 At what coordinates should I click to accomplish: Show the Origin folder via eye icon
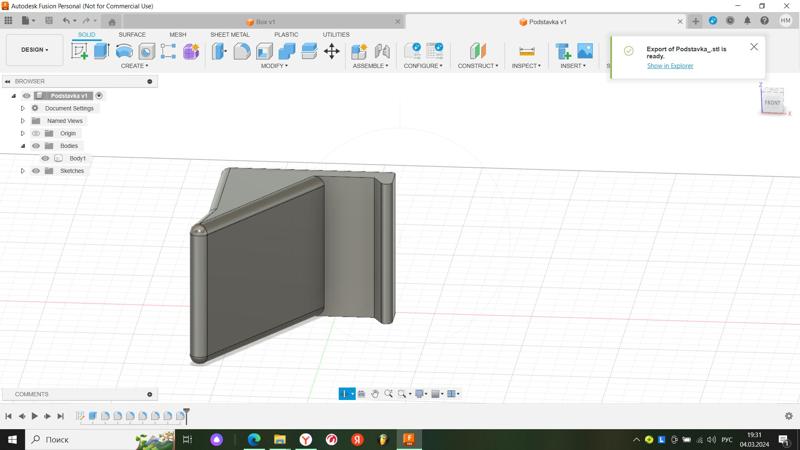(x=36, y=133)
